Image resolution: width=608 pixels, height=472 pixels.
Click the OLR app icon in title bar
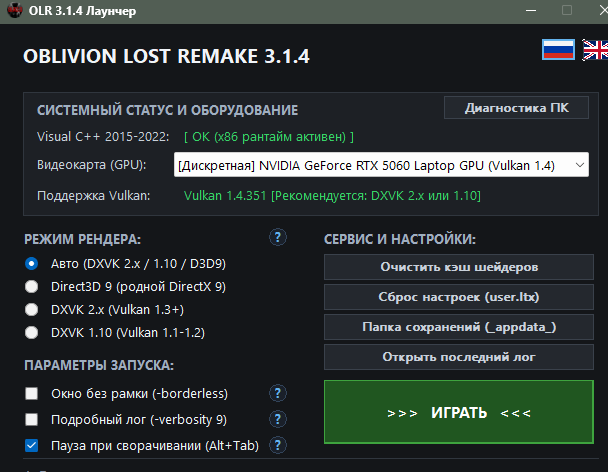click(x=15, y=10)
